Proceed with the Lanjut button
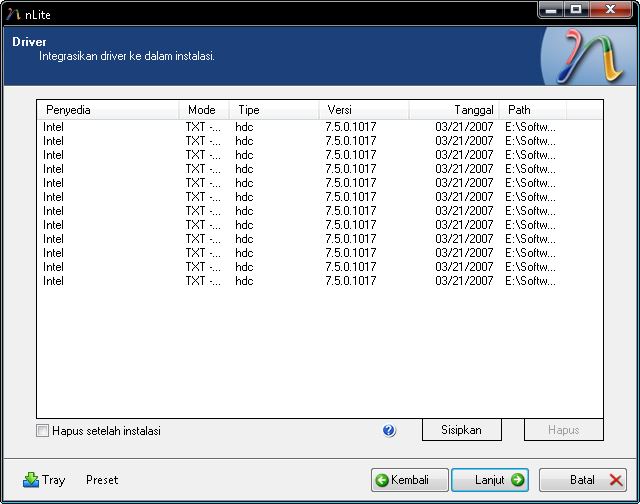This screenshot has width=640, height=504. 490,480
